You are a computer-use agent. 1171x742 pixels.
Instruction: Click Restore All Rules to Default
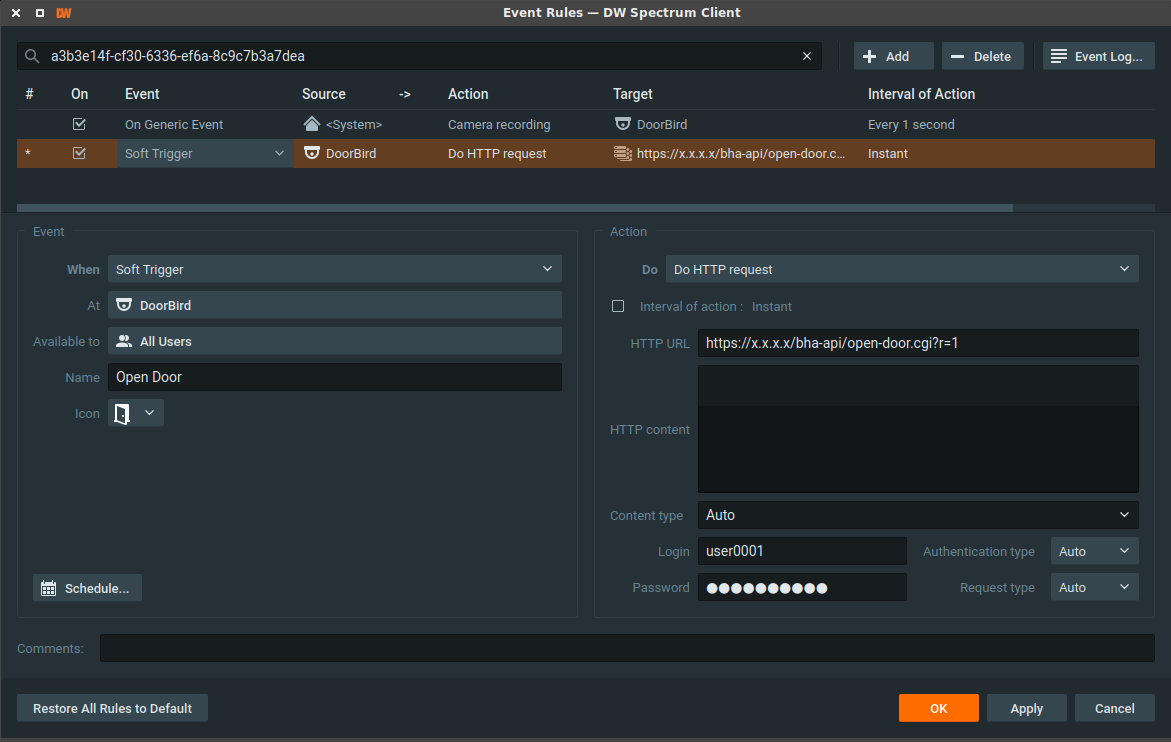click(x=112, y=708)
